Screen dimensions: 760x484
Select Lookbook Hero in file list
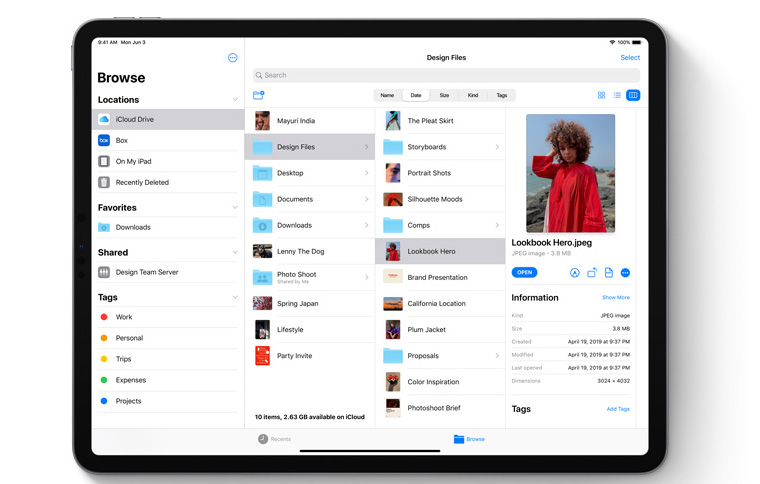pyautogui.click(x=441, y=251)
